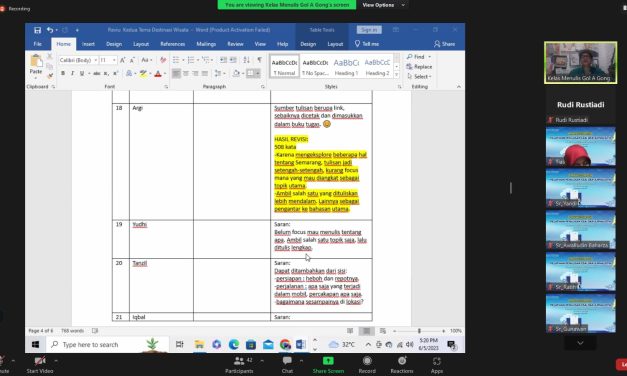The image size is (627, 376).
Task: Open the font size dropdown
Action: (114, 60)
